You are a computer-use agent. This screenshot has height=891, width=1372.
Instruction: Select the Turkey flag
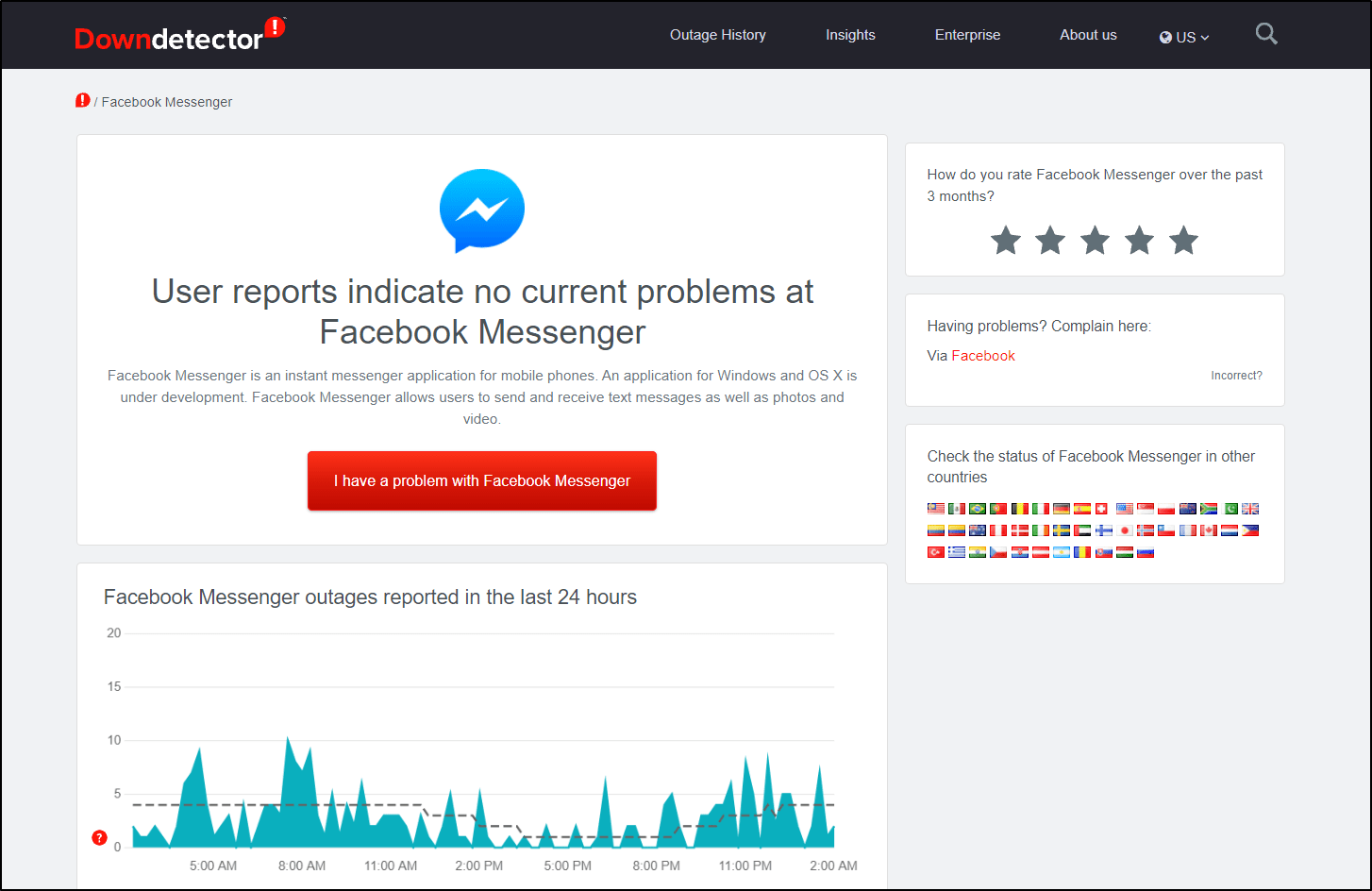pos(936,552)
